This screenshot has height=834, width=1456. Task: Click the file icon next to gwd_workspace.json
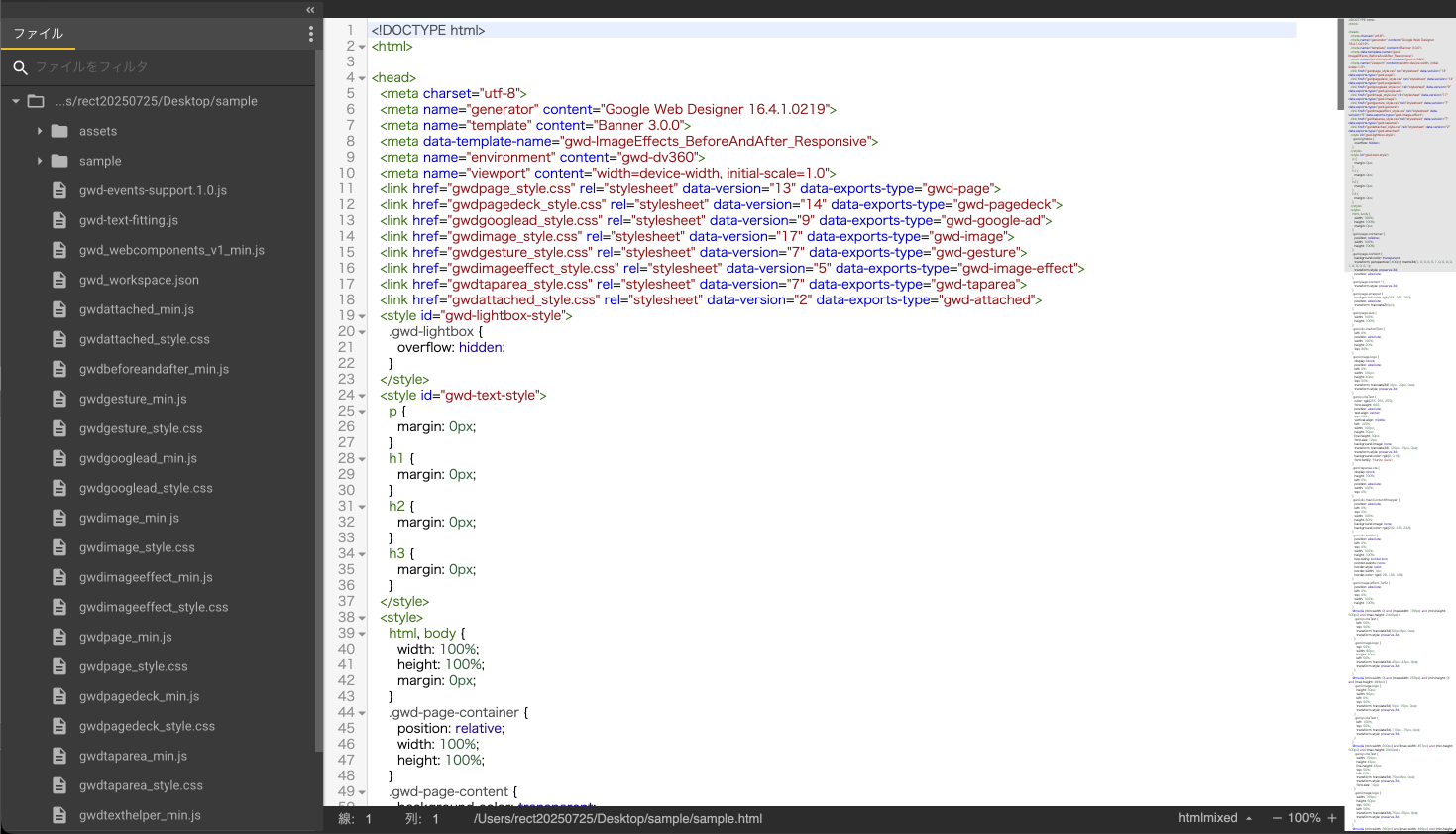(x=59, y=280)
